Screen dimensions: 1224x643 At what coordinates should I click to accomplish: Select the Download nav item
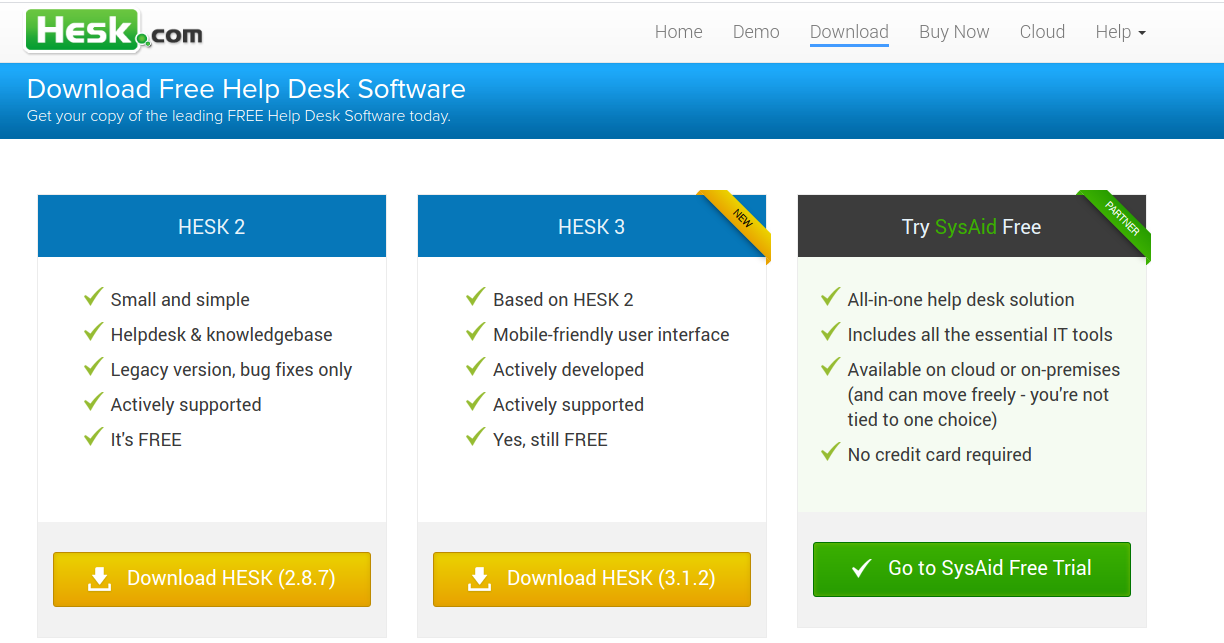point(849,32)
